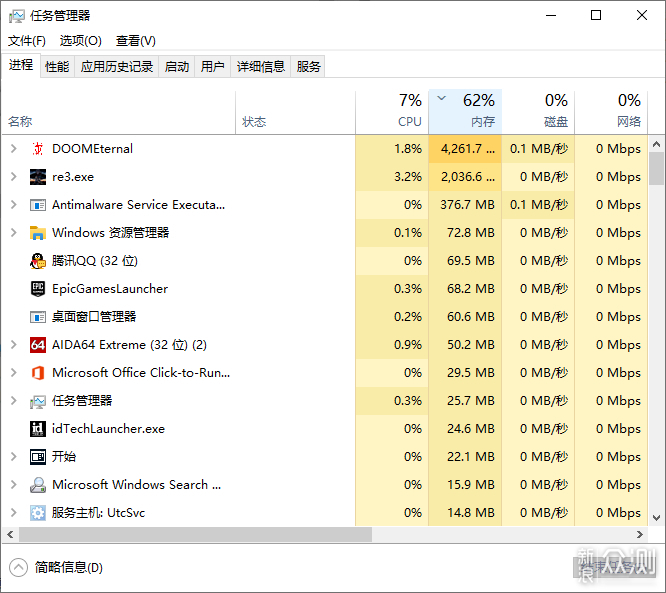Expand the AIDA64 Extreme process group
This screenshot has height=593, width=666.
14,345
